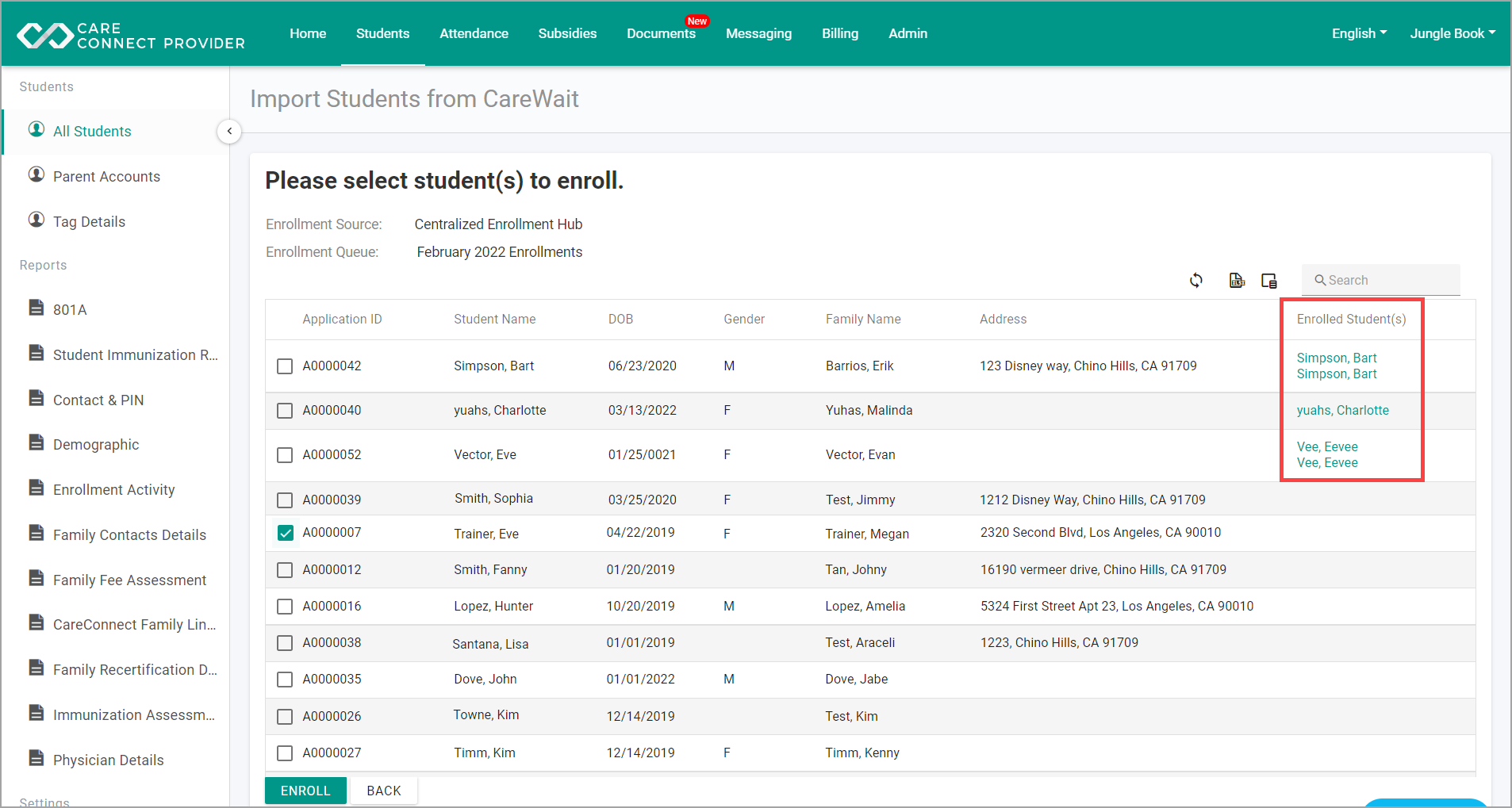The image size is (1512, 808).
Task: Select checkbox for Dove, John
Action: coord(285,680)
